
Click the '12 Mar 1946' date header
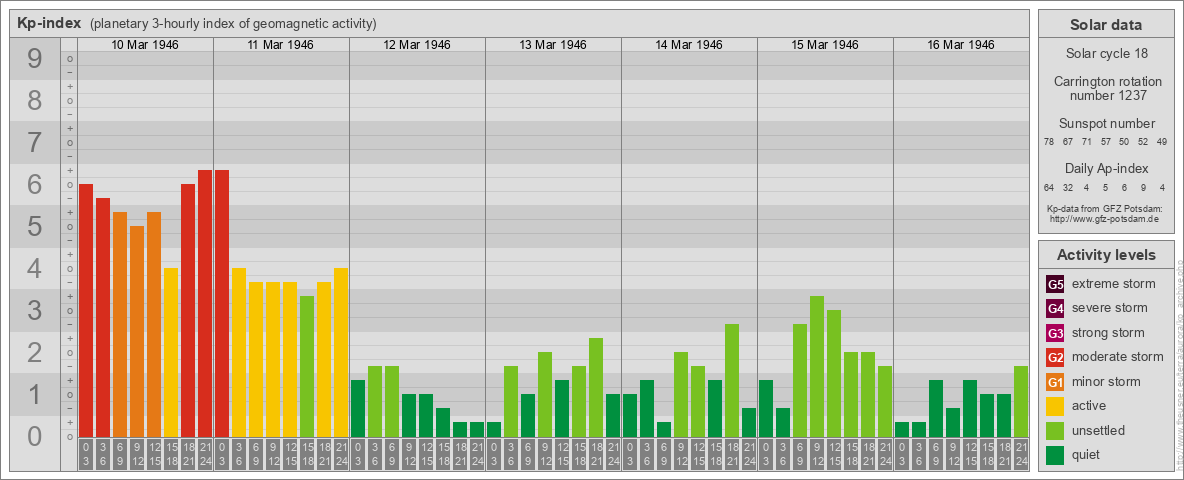tap(417, 45)
